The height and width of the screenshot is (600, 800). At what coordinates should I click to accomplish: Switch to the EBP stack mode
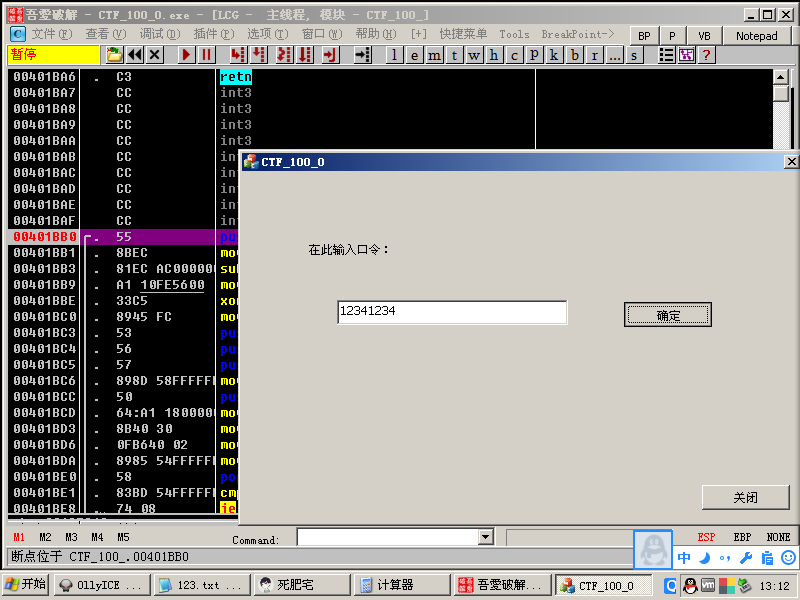[x=742, y=538]
